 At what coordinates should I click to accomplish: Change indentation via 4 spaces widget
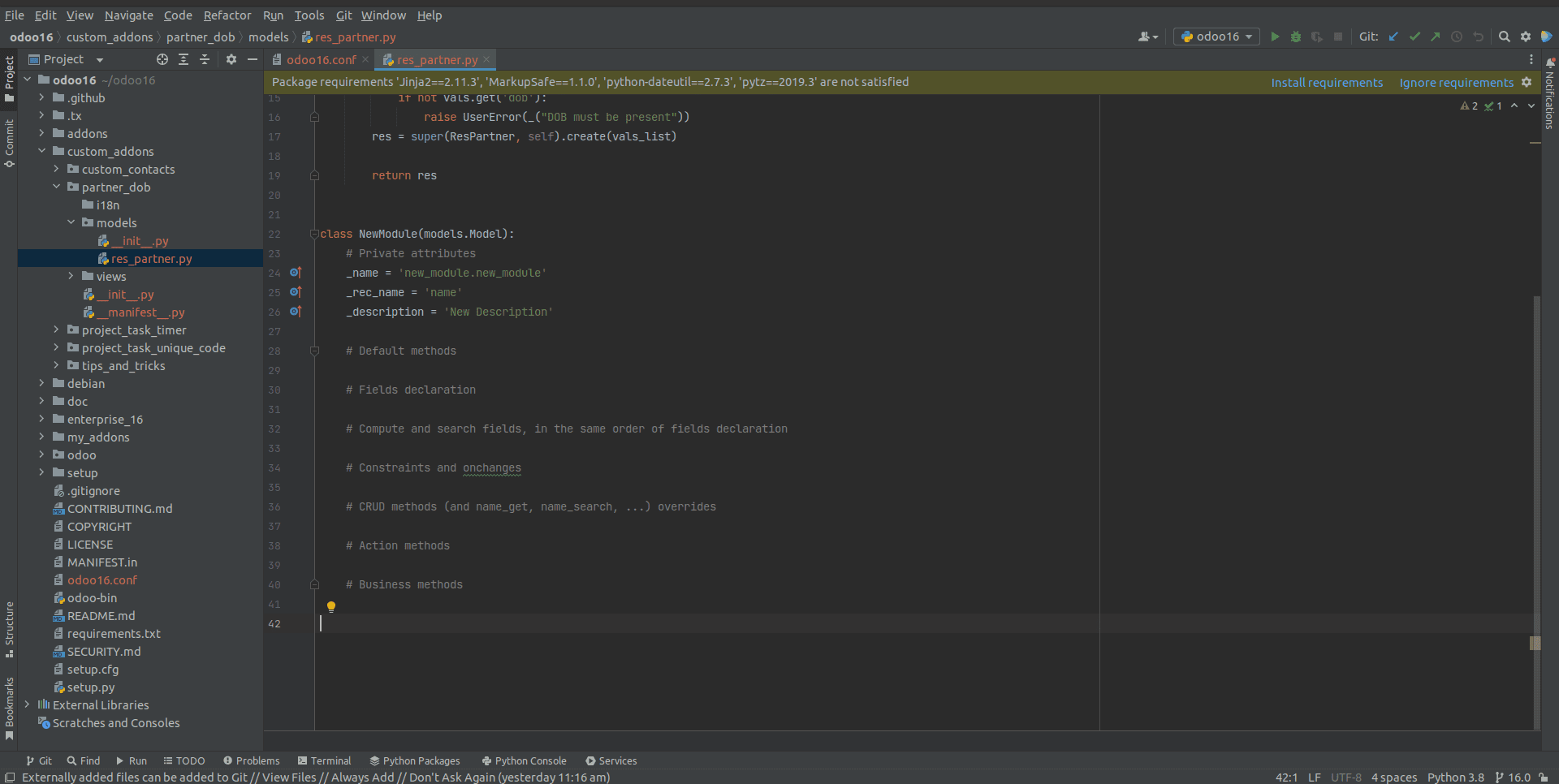[x=1394, y=777]
